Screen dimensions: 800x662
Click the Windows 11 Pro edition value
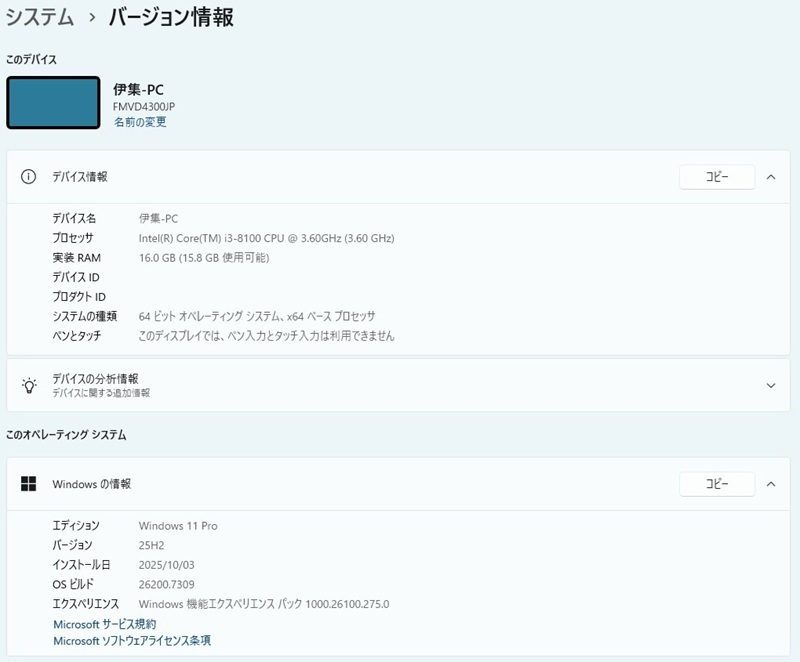(x=178, y=526)
